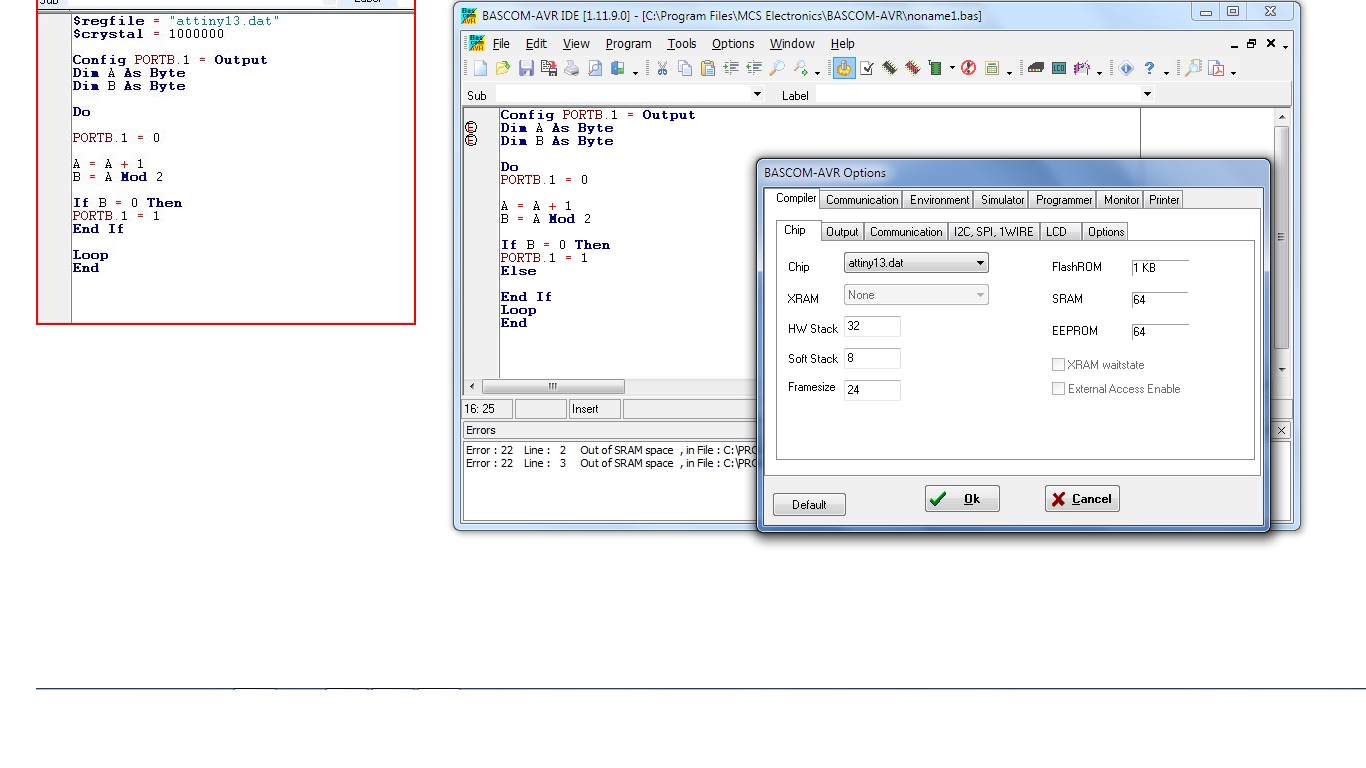Click the Find magnifier icon

(777, 68)
